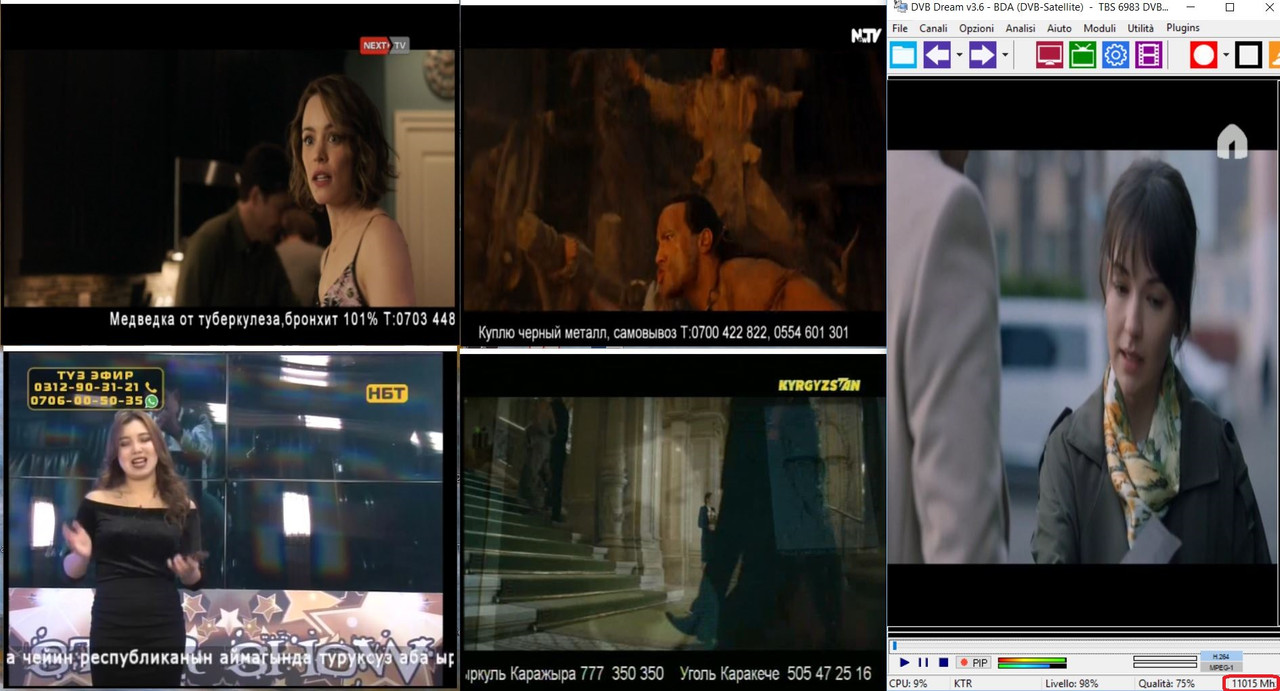
Task: Click the red monitor display icon
Action: (x=1049, y=55)
